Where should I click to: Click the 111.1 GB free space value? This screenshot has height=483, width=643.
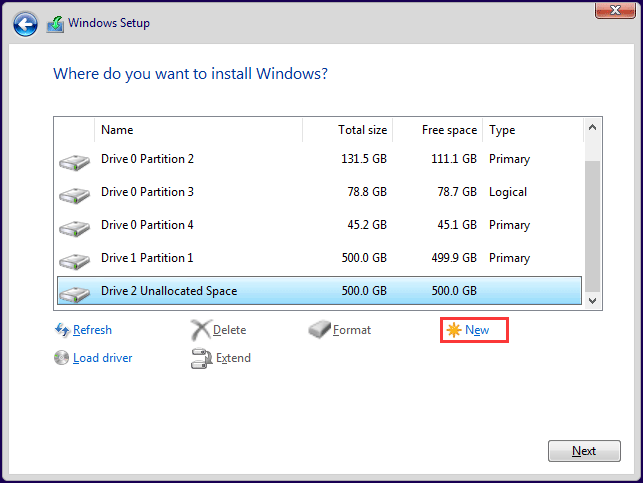click(x=454, y=159)
